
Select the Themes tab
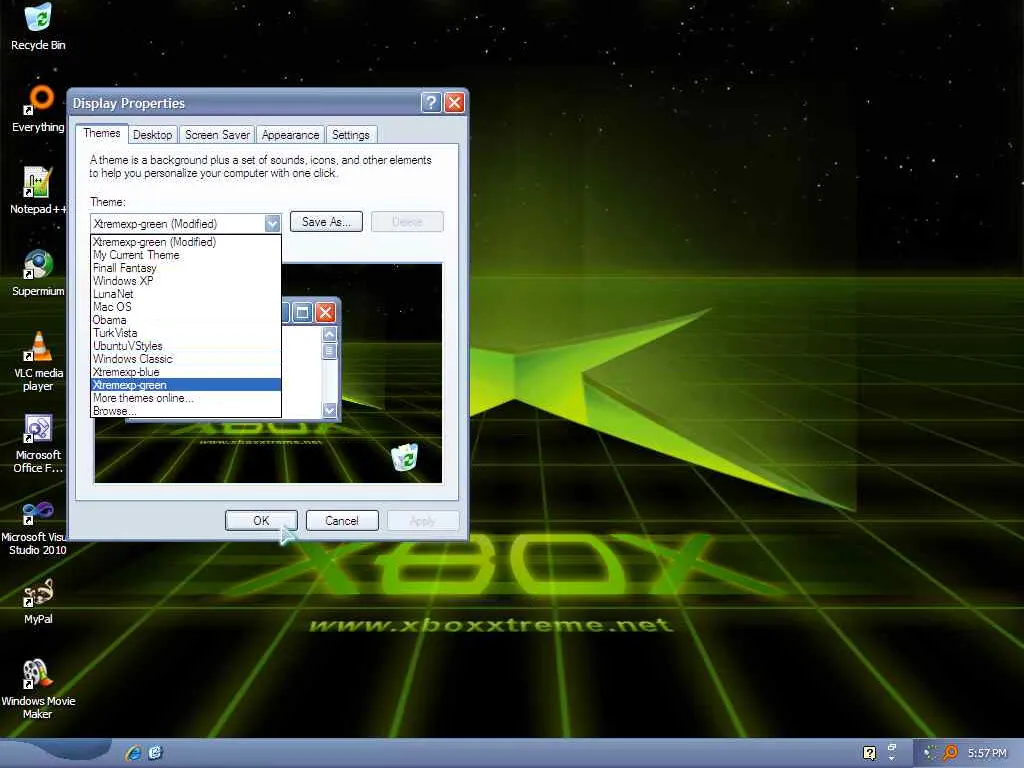[x=101, y=133]
